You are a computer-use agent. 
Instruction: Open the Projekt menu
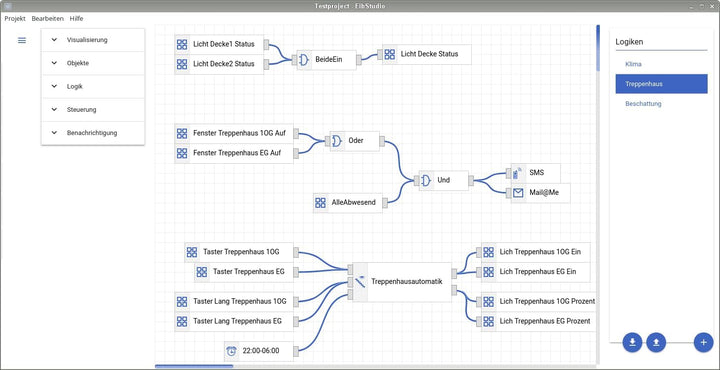pos(15,19)
